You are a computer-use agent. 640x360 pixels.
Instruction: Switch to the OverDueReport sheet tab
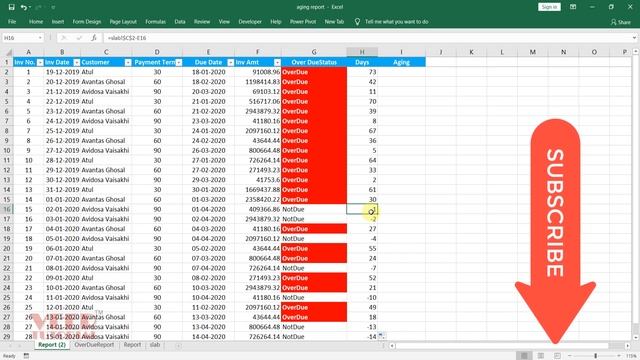point(94,345)
